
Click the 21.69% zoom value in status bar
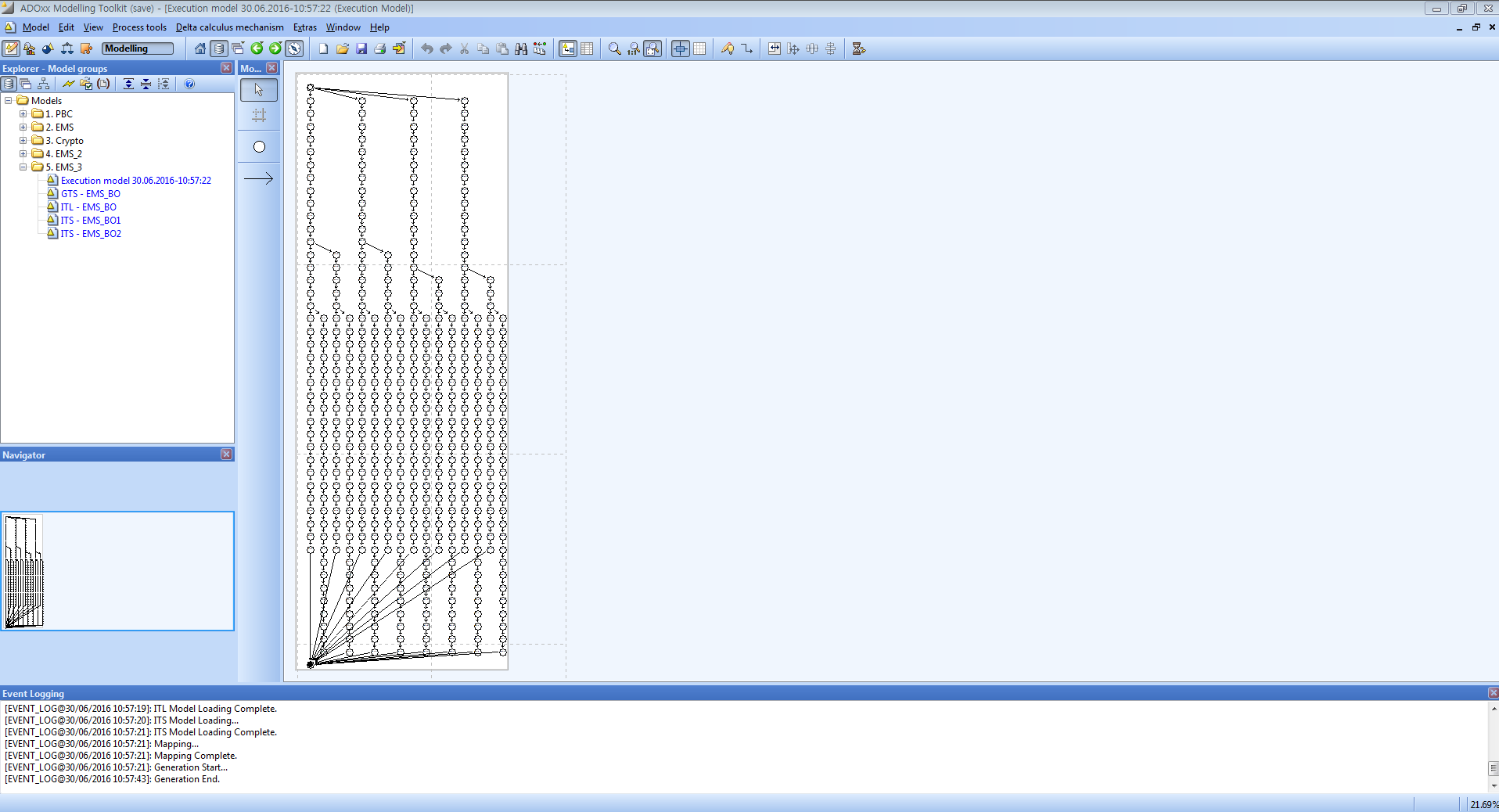1483,804
